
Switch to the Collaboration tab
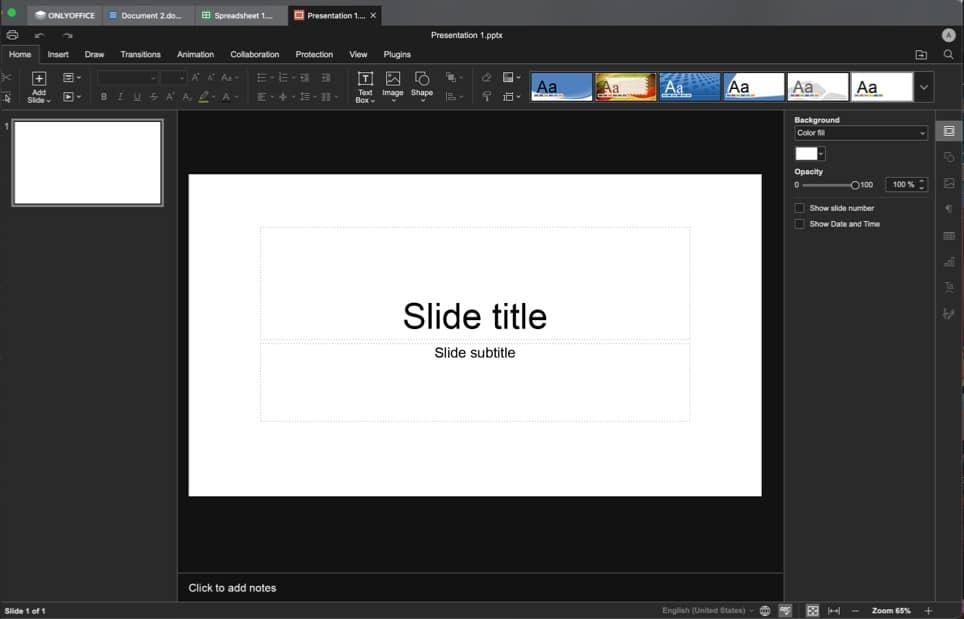[x=255, y=55]
